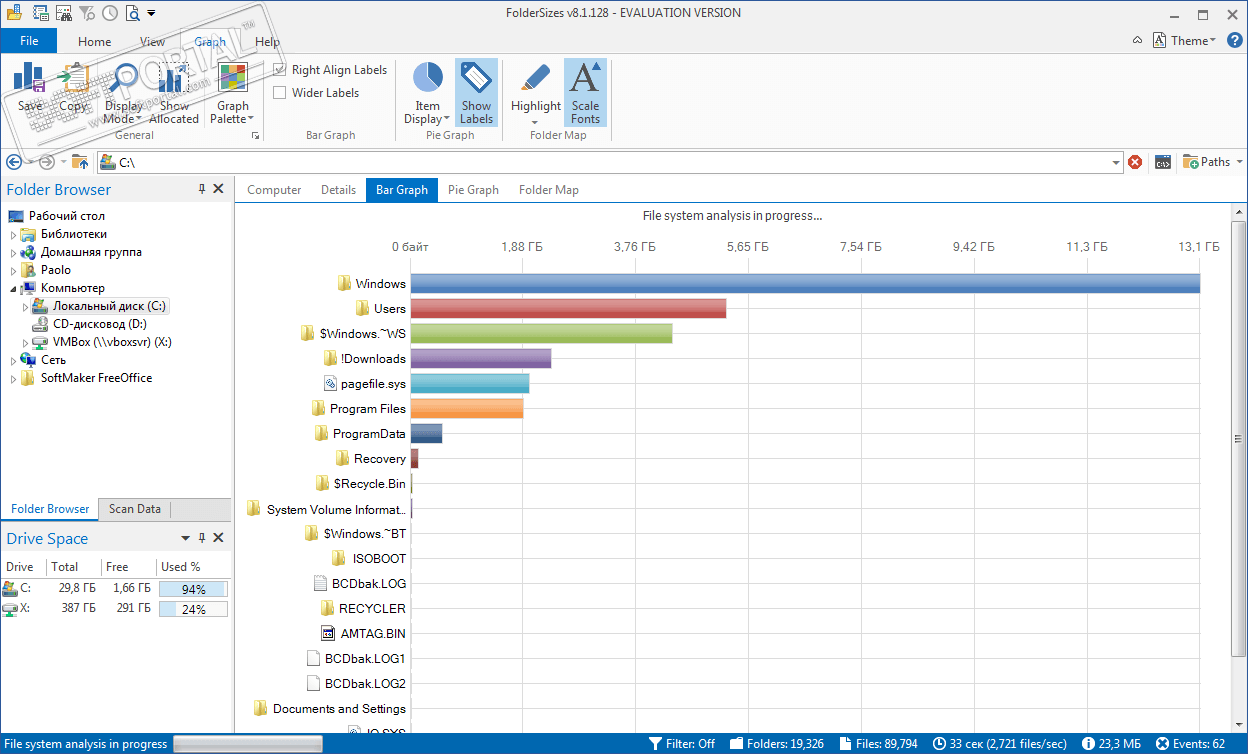
Task: Collapse the Компьютер tree node
Action: [x=14, y=289]
